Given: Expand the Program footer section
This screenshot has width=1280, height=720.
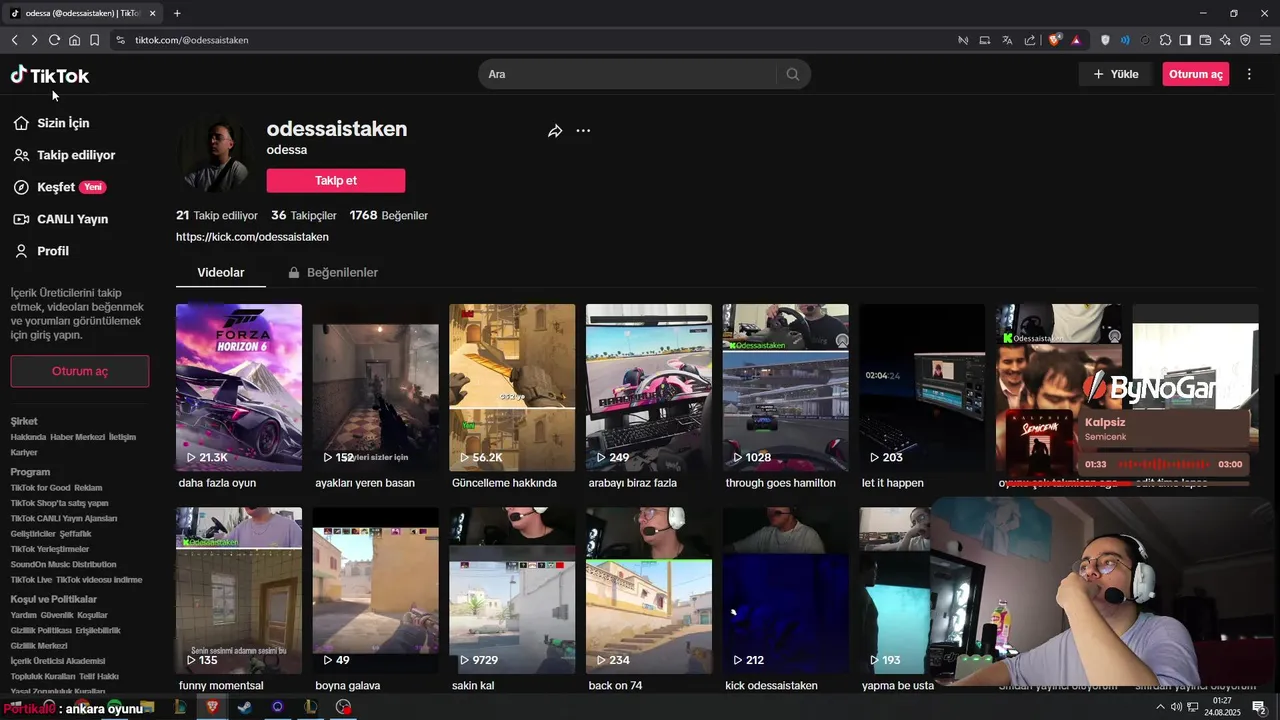Looking at the screenshot, I should pos(30,472).
